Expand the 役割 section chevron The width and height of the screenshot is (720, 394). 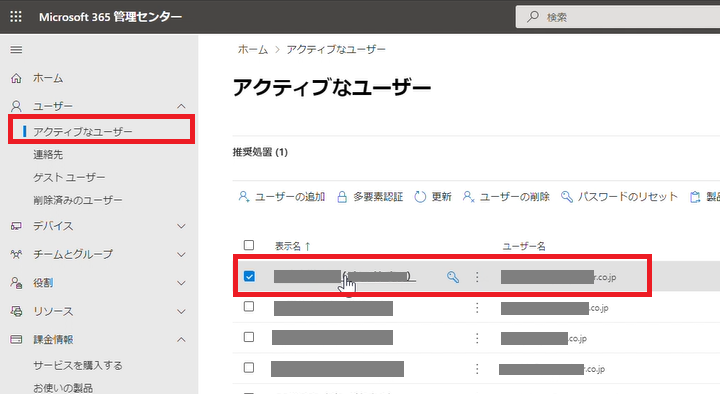pos(181,283)
